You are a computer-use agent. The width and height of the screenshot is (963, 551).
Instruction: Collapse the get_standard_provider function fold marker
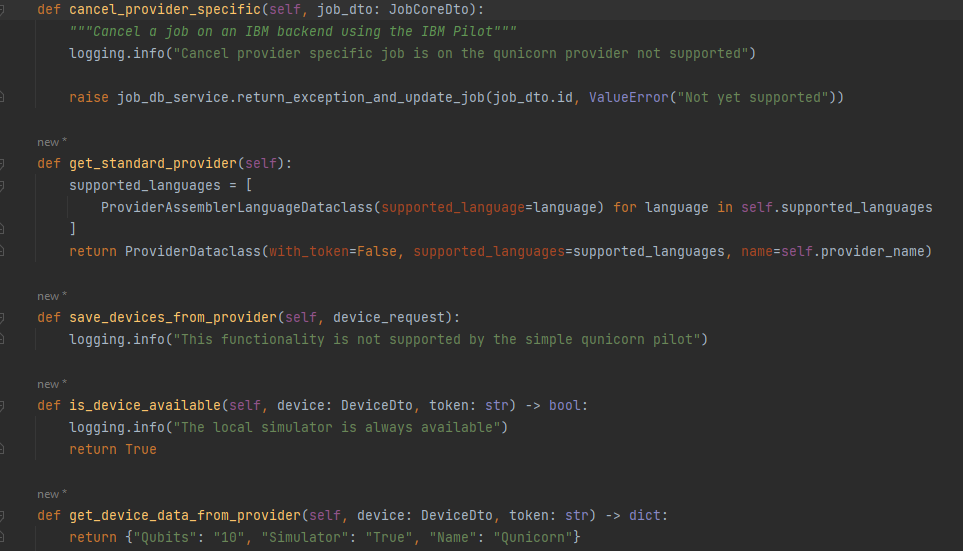[2, 164]
